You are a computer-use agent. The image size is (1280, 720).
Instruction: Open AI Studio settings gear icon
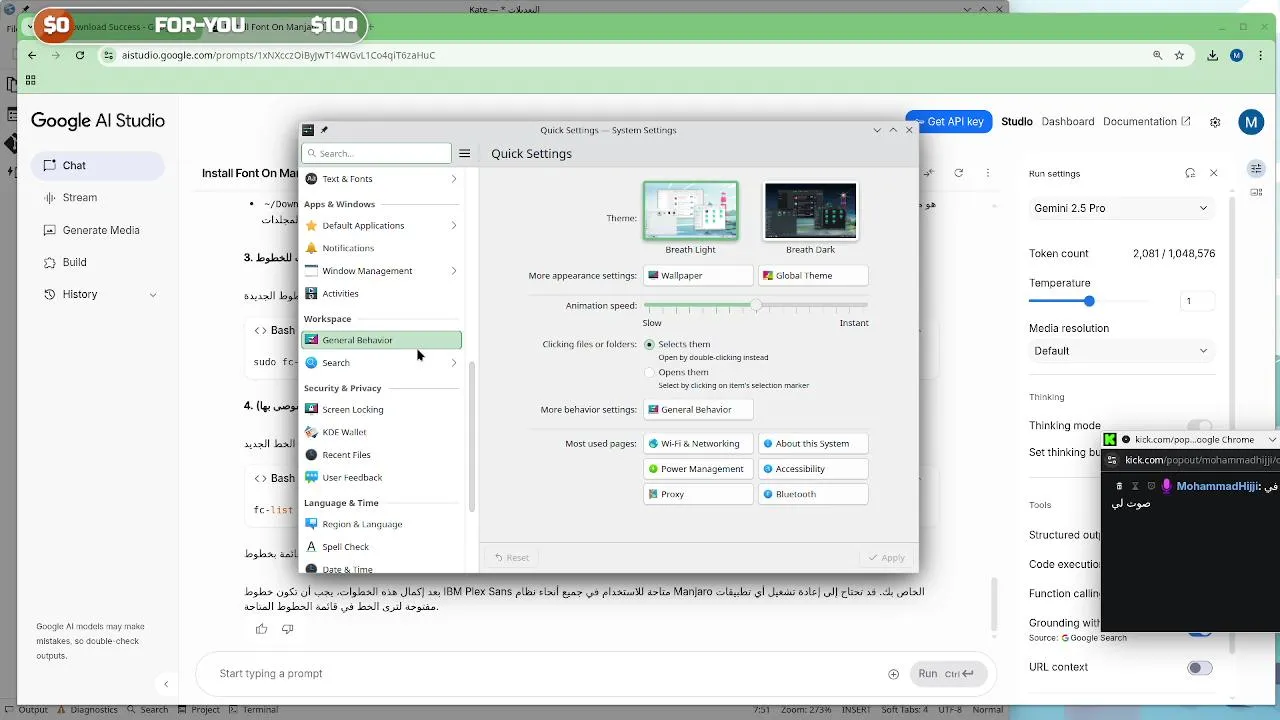pos(1215,122)
